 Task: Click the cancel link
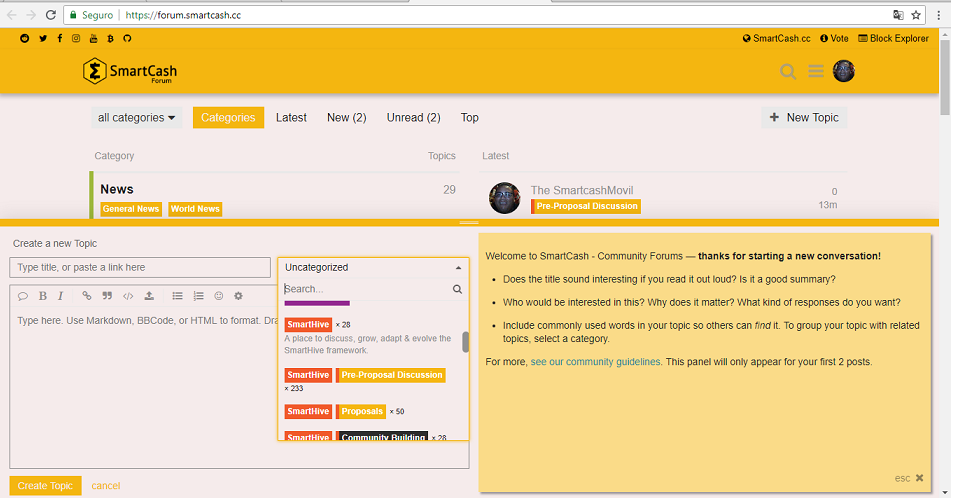tap(106, 486)
